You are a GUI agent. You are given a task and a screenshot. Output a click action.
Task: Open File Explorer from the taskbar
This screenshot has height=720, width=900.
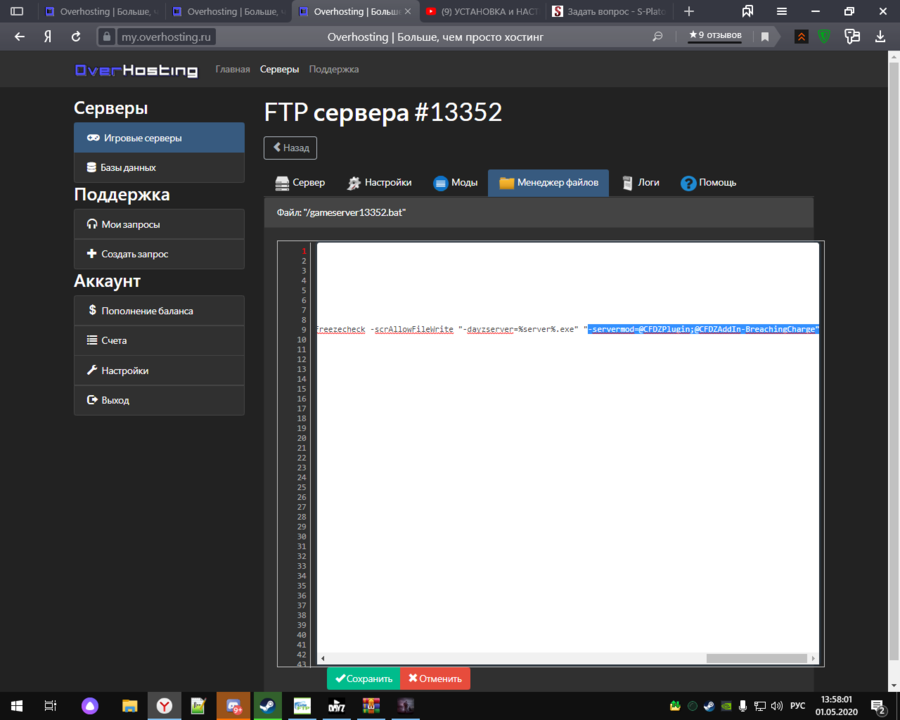pyautogui.click(x=130, y=706)
